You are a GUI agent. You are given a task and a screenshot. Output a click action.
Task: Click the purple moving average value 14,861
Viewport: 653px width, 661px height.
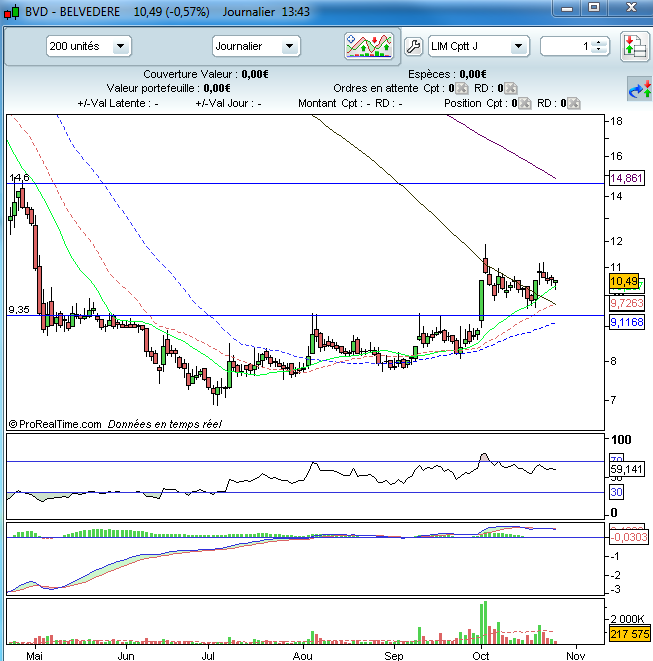click(627, 178)
